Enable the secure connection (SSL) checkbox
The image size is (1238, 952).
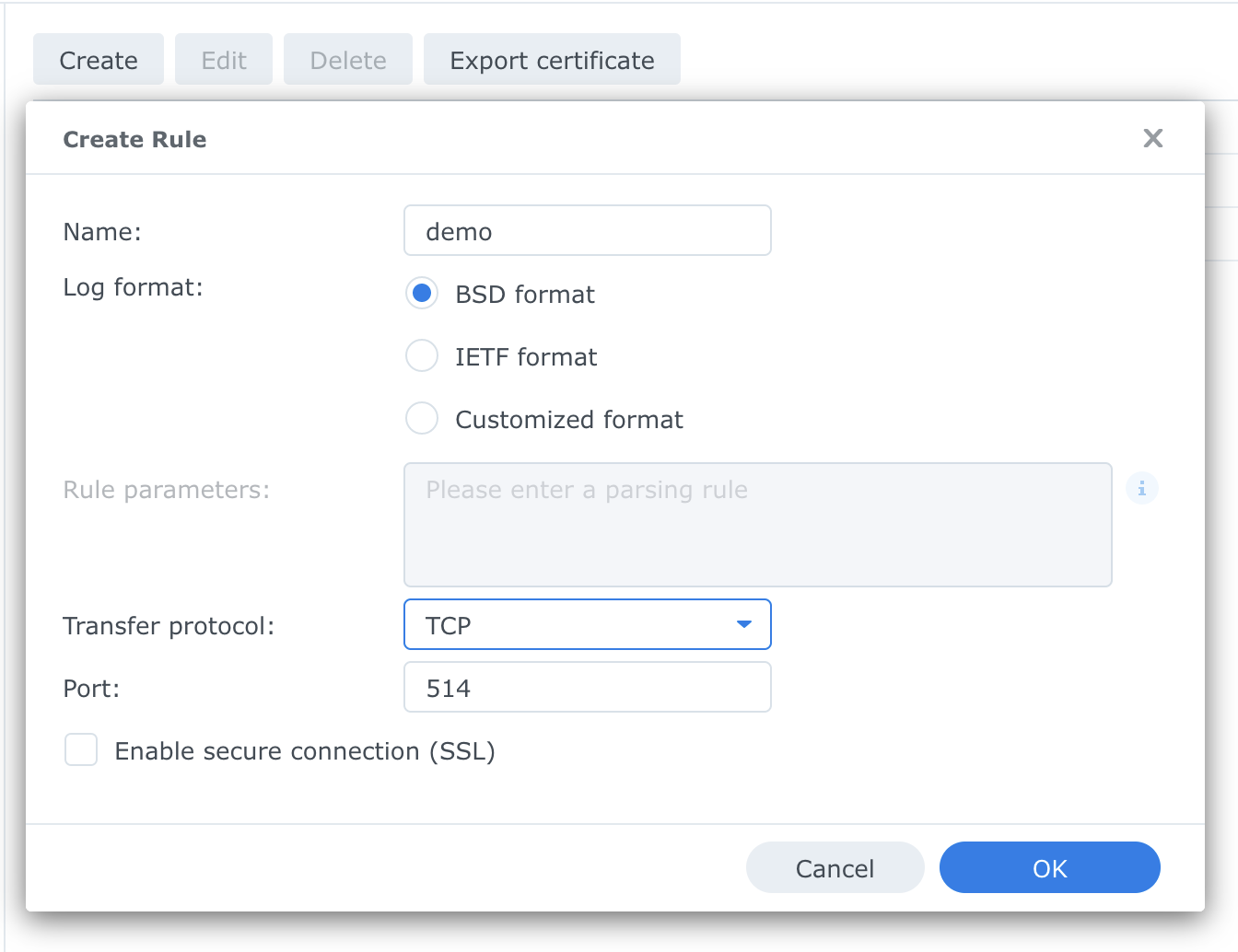81,750
